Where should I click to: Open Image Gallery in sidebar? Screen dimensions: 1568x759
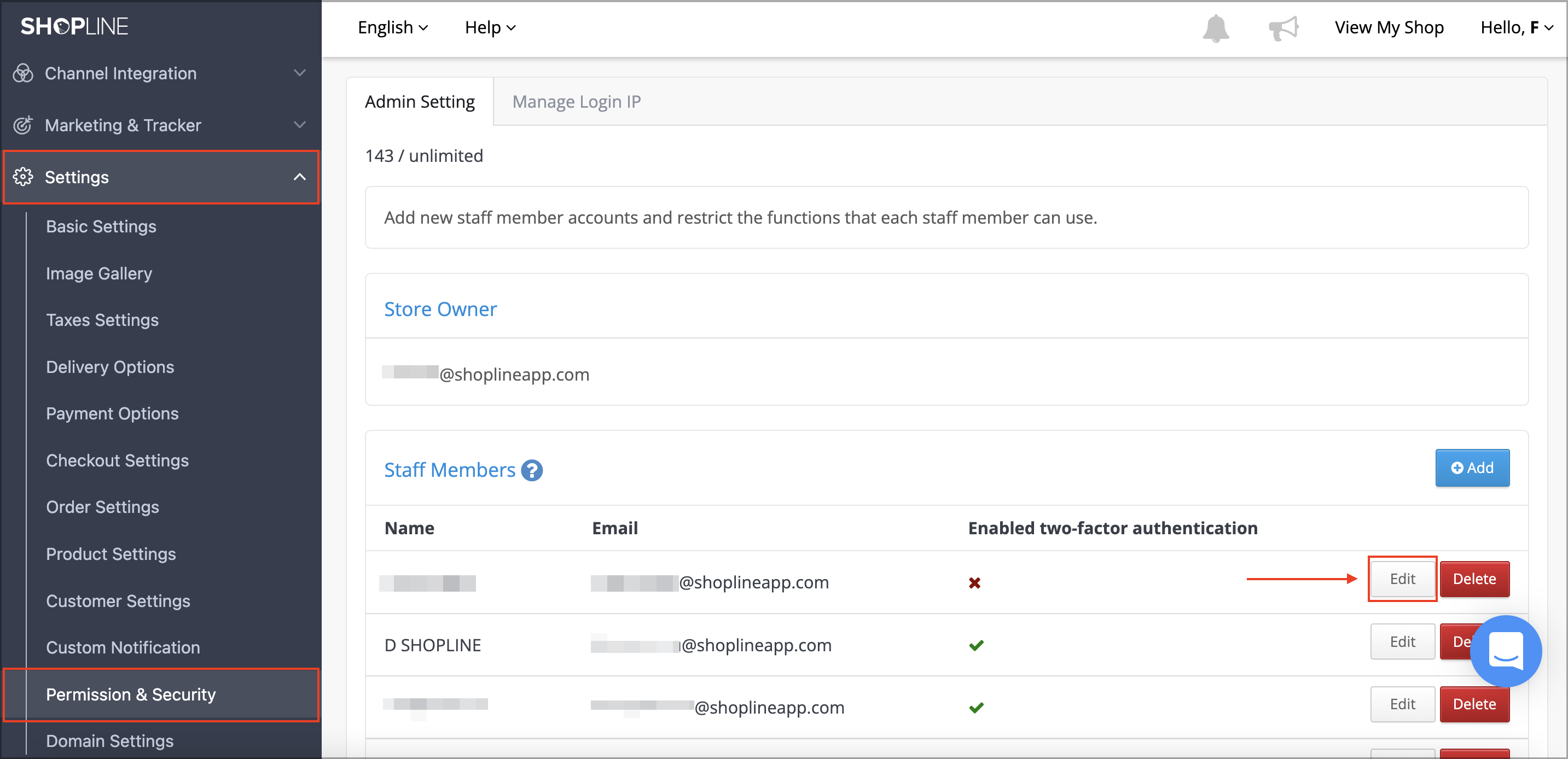point(98,273)
